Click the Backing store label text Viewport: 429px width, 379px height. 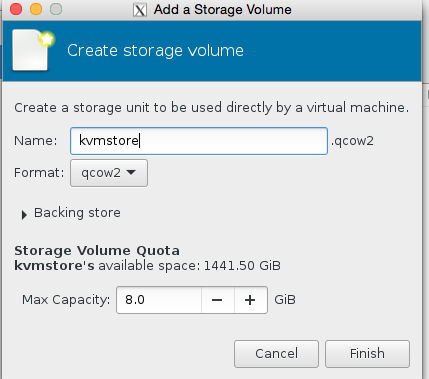pyautogui.click(x=77, y=213)
